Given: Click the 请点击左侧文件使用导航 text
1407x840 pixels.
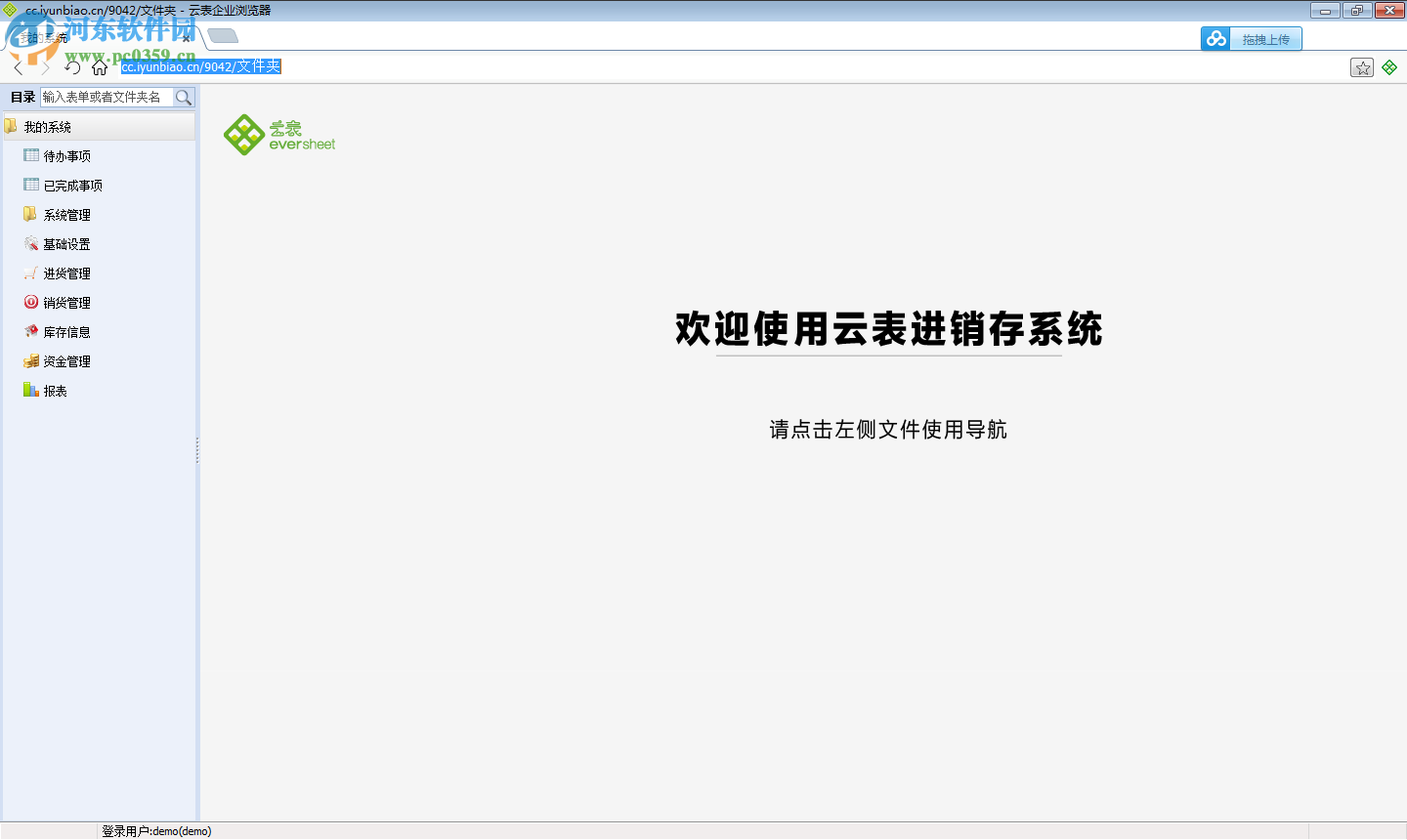Looking at the screenshot, I should coord(888,430).
